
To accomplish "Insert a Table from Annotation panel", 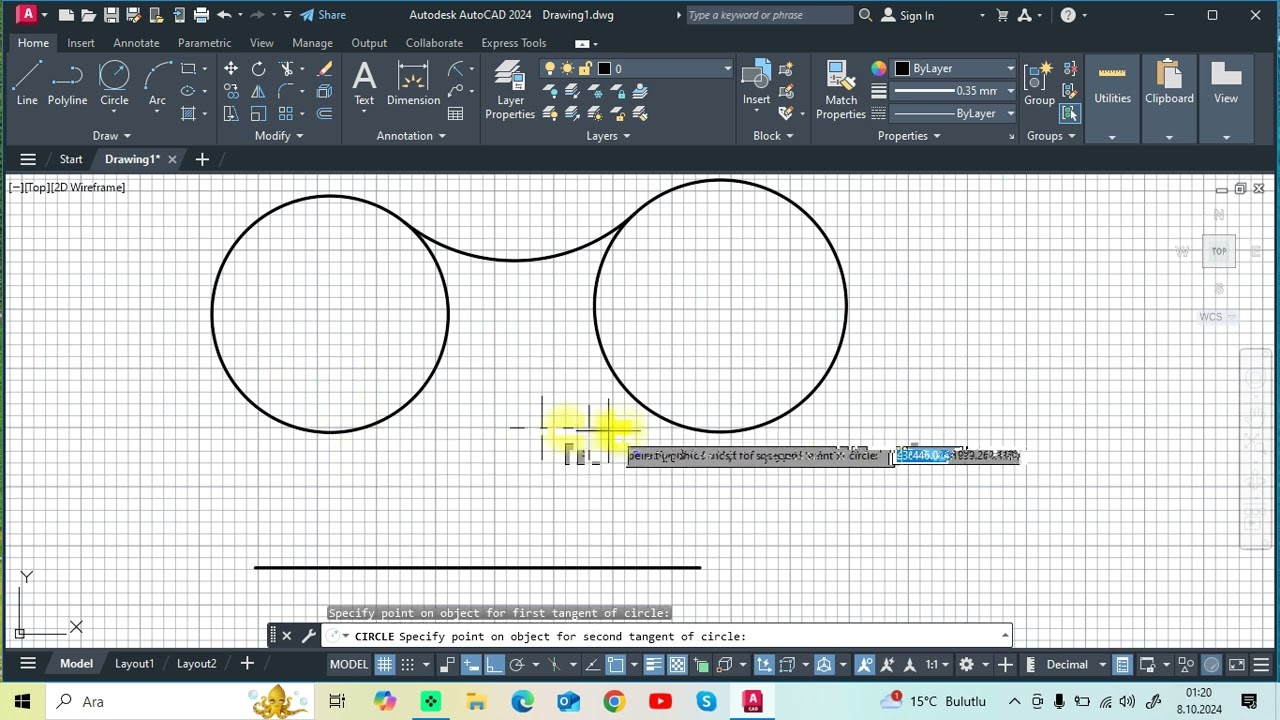I will click(x=456, y=113).
